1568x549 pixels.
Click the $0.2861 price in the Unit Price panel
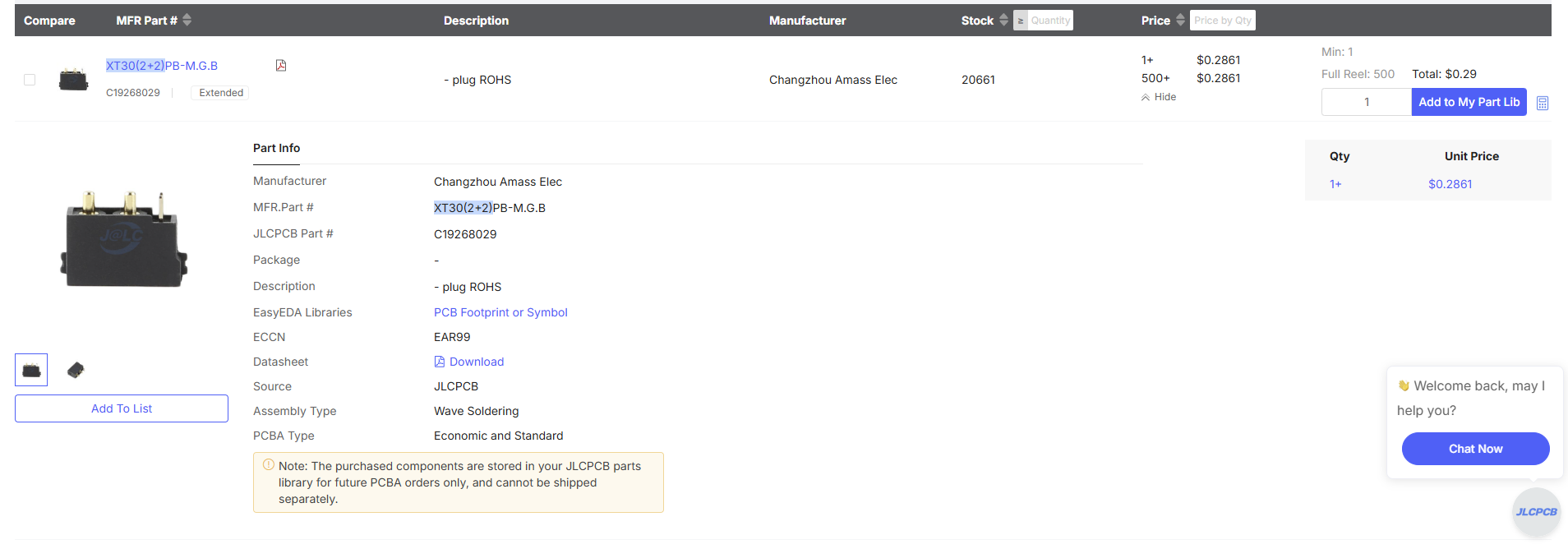1450,184
